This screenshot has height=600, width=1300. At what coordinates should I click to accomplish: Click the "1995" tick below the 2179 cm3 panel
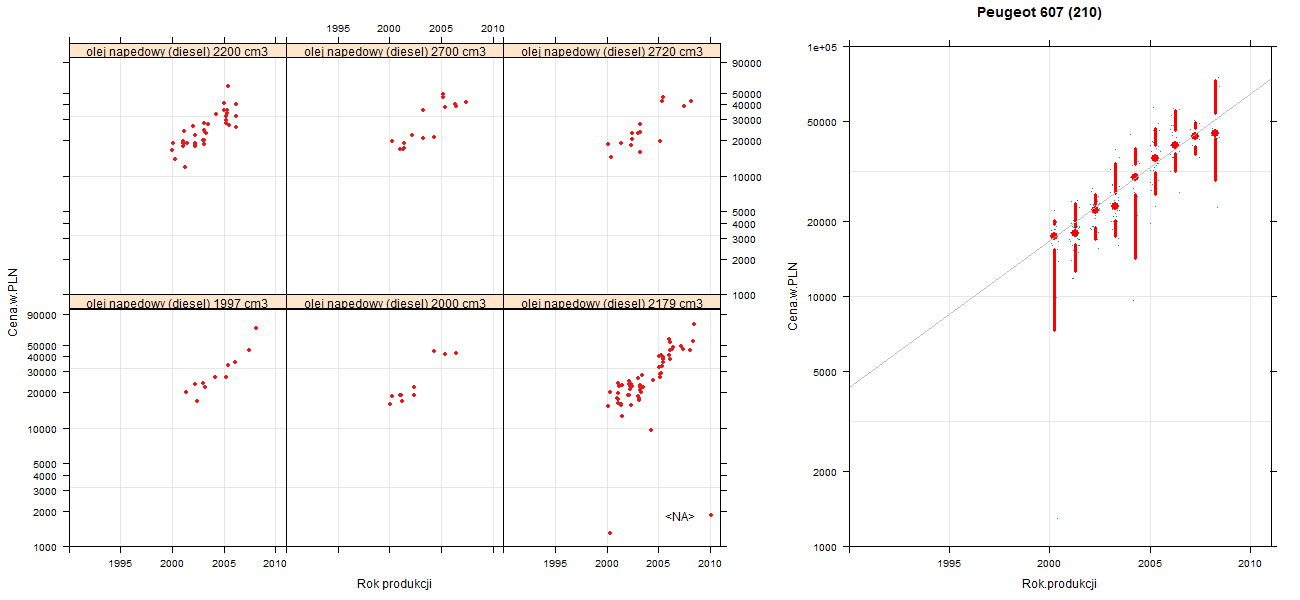coord(555,564)
